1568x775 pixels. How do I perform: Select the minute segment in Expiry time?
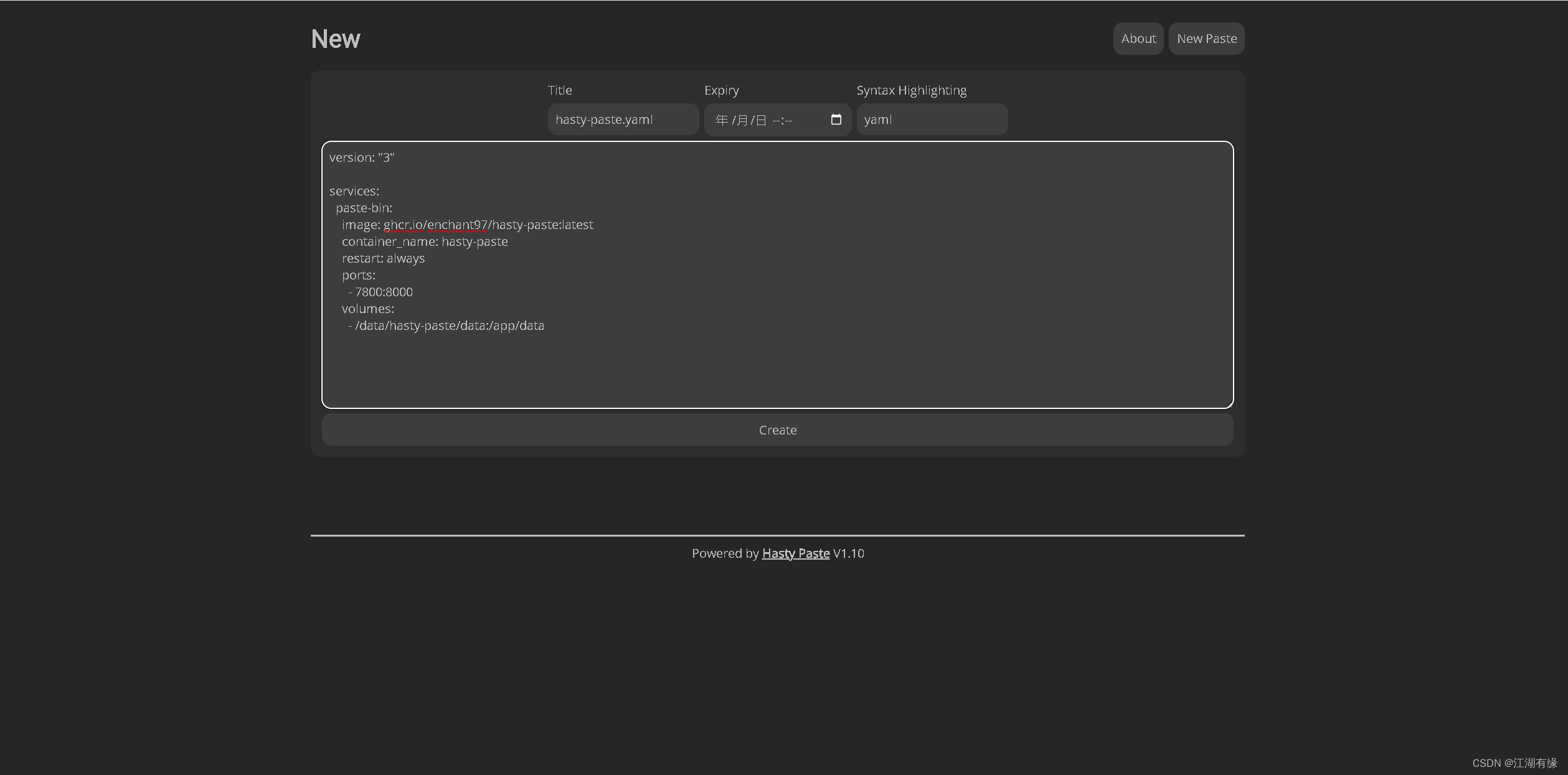point(788,120)
